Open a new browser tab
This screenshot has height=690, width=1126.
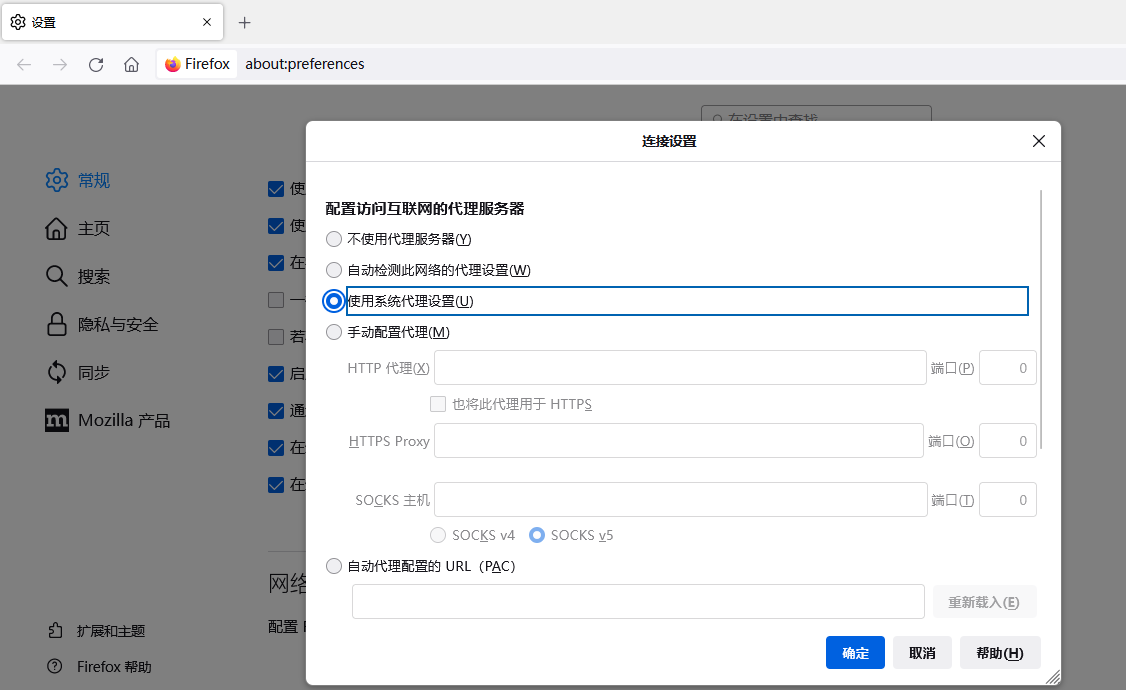pyautogui.click(x=244, y=21)
